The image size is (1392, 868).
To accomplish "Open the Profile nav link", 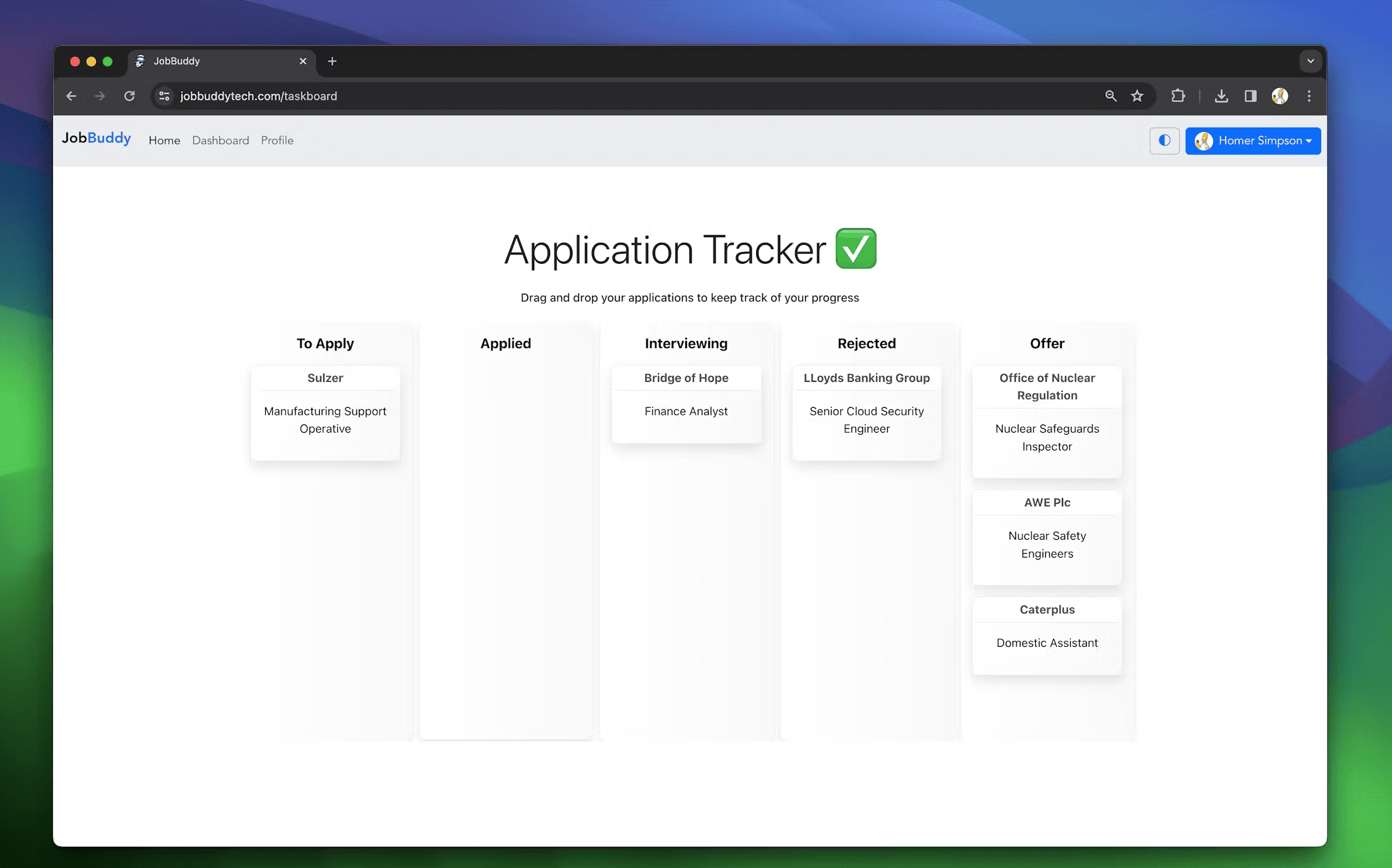I will [x=277, y=140].
